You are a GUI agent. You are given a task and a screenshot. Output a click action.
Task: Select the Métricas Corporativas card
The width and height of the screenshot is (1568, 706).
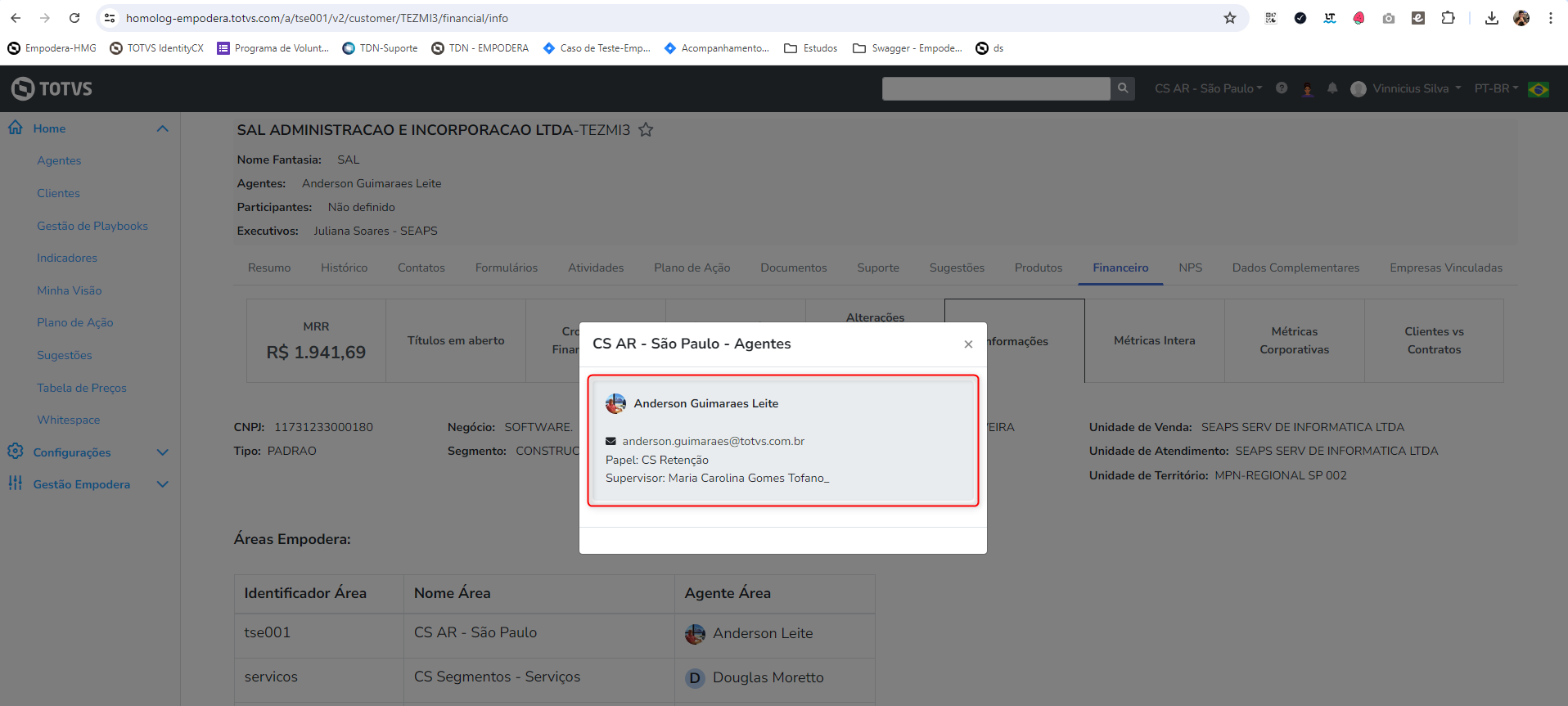[x=1295, y=340]
